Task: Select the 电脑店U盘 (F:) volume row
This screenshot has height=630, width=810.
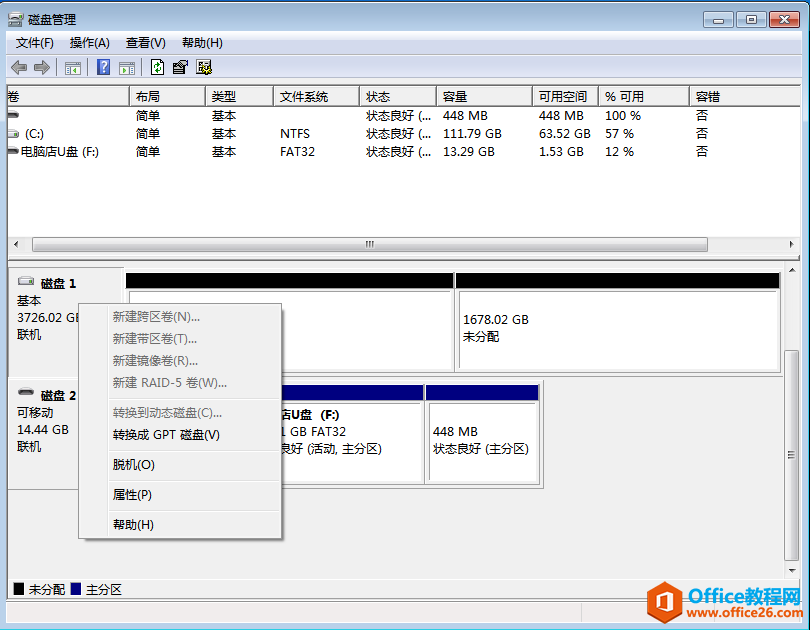Action: pos(60,152)
